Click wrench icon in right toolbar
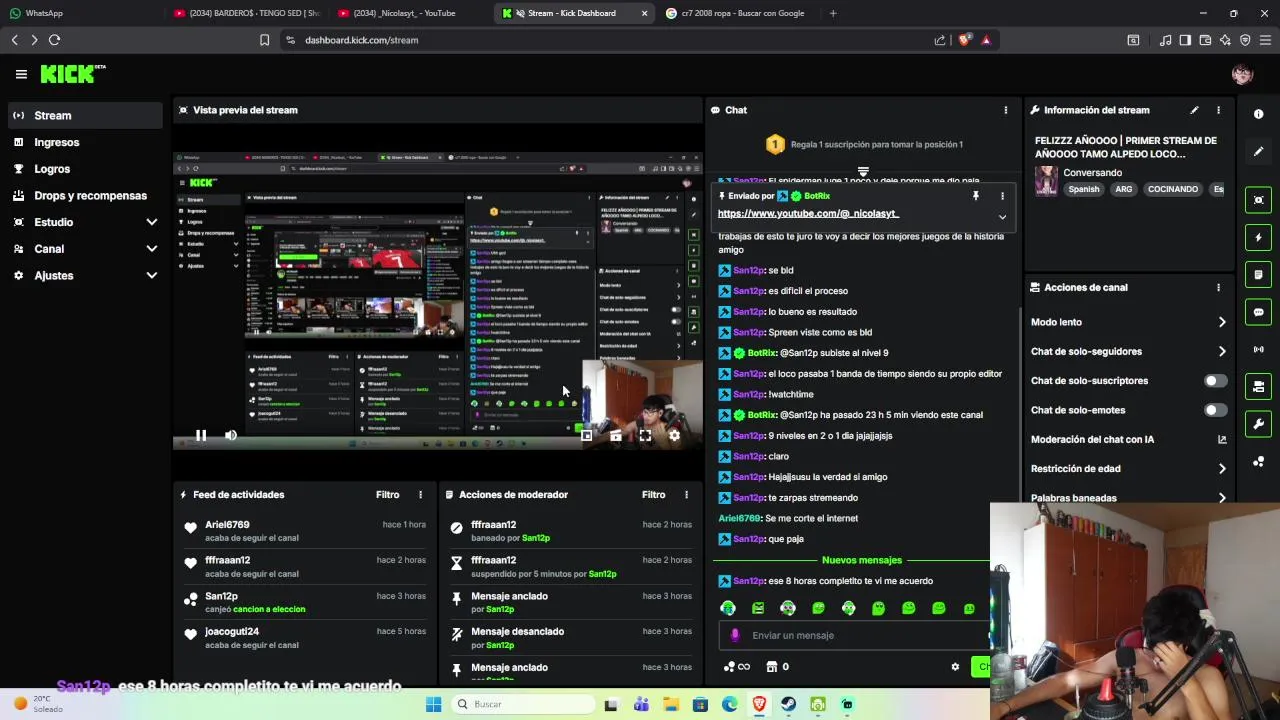 (x=1258, y=424)
